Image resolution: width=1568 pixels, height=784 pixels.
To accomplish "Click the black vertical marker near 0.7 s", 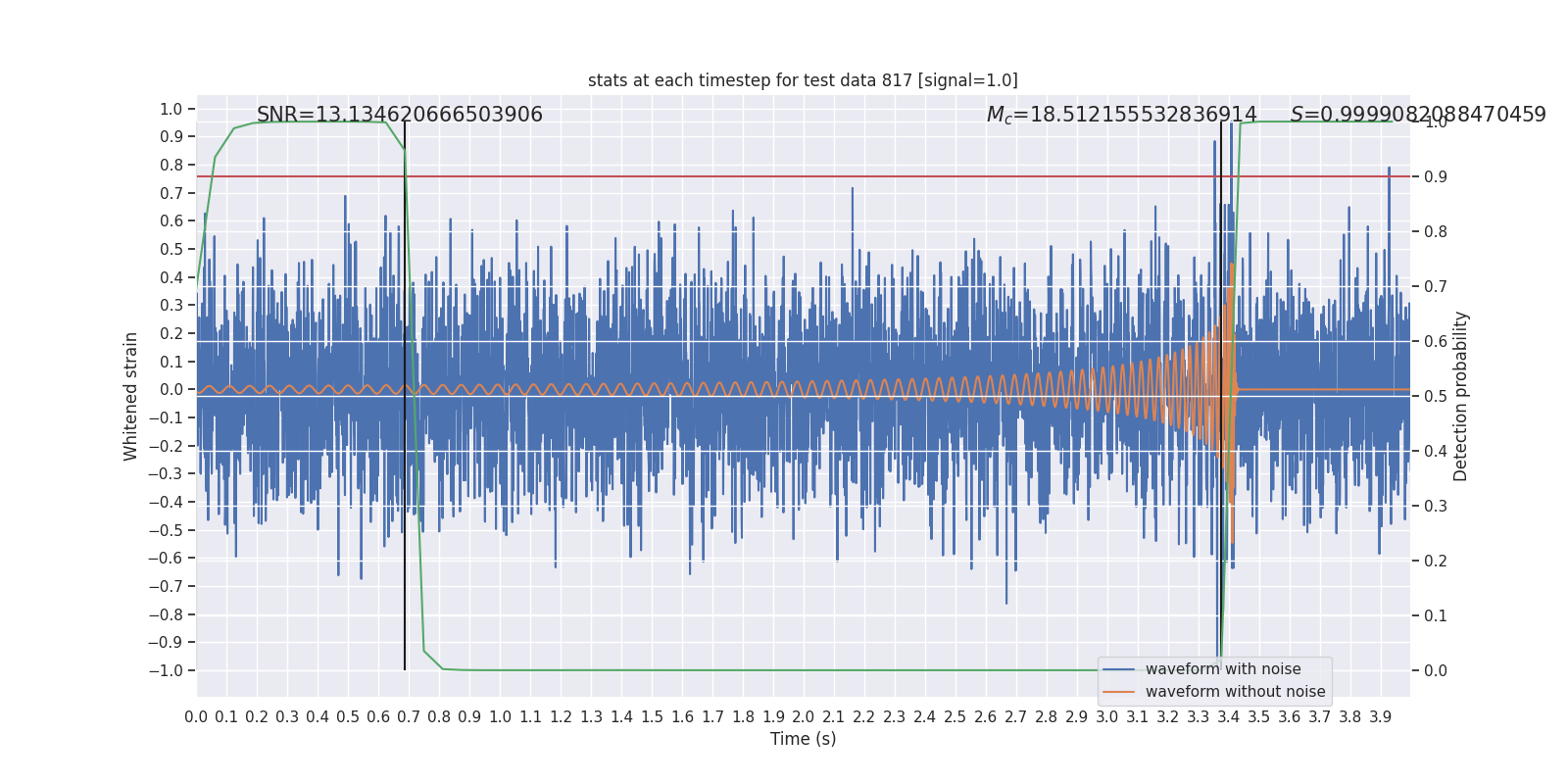I will click(405, 396).
